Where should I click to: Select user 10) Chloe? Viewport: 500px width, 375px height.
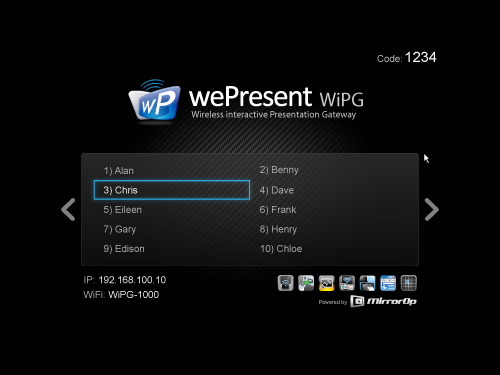(x=281, y=249)
